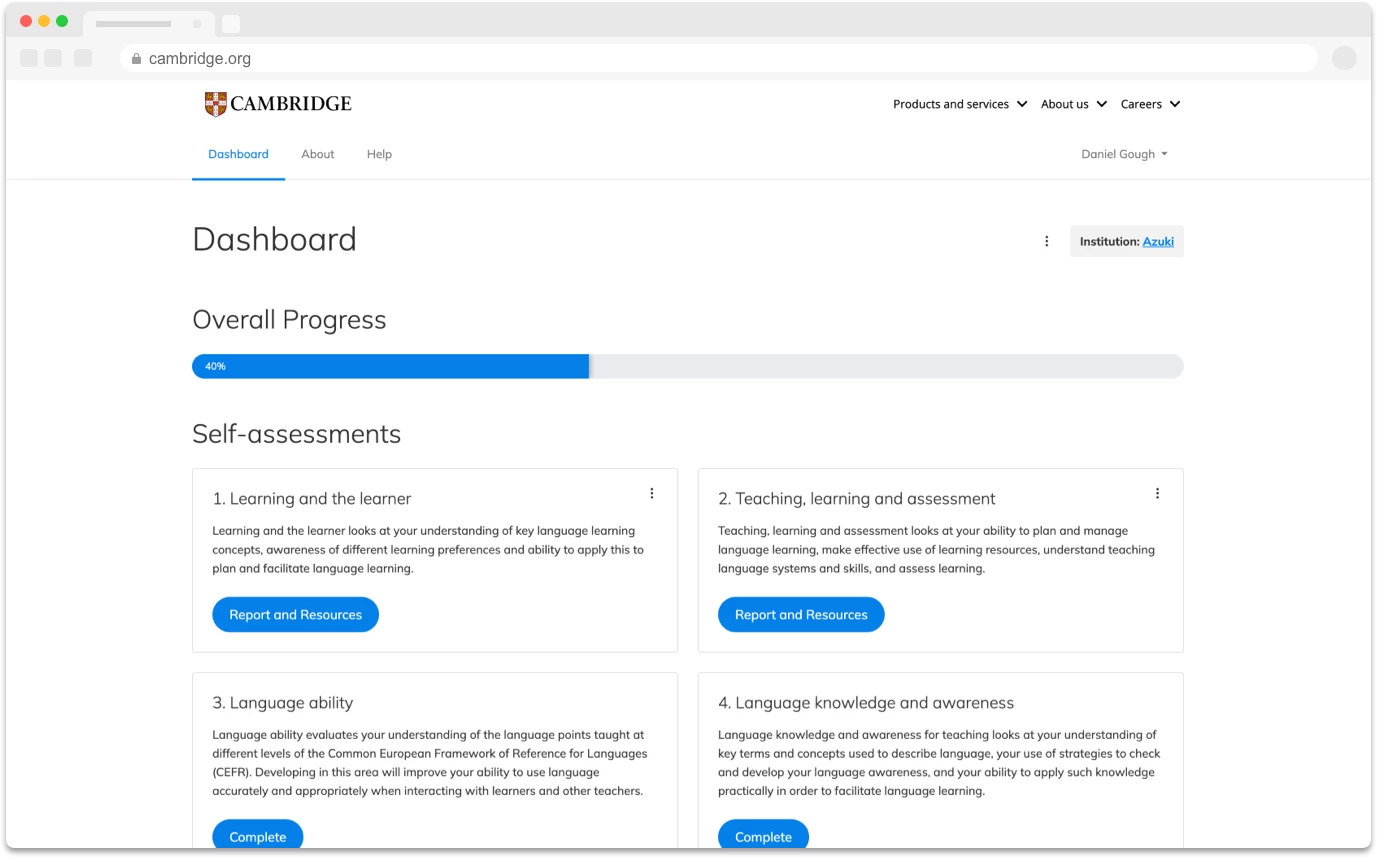This screenshot has width=1377, height=858.
Task: Open the Azuki institution link
Action: tap(1157, 241)
